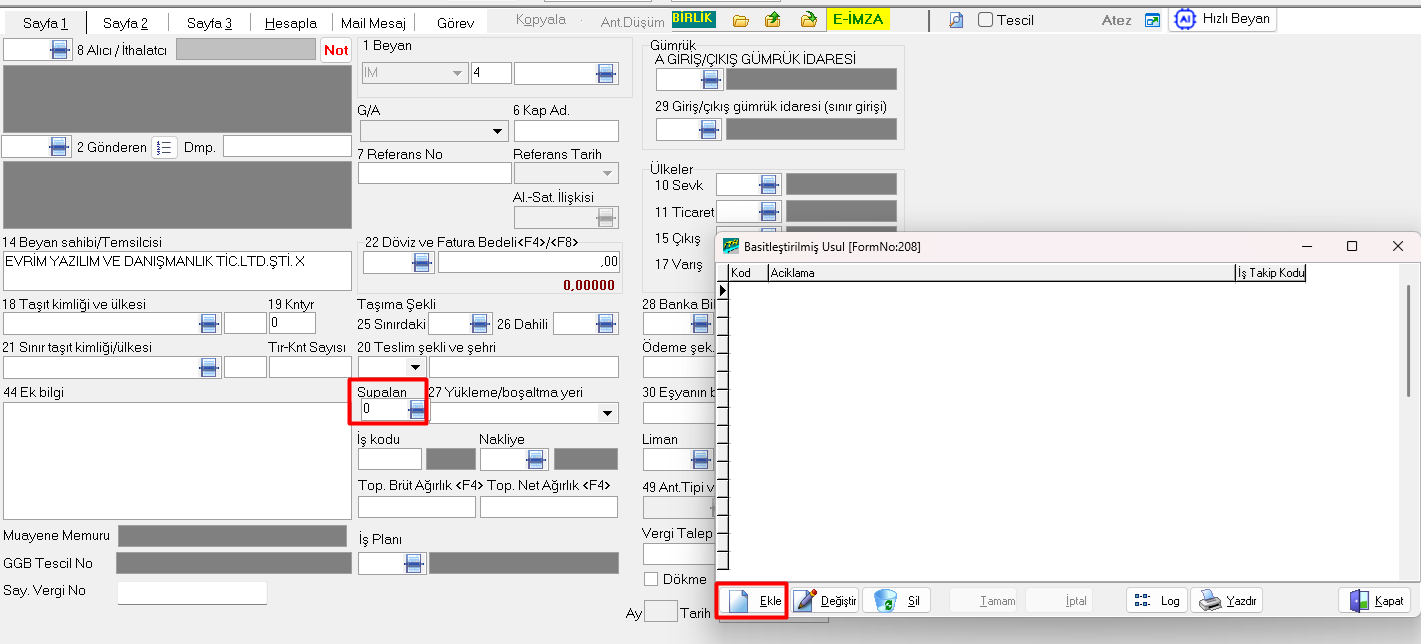Enable the Tescil checkbox
Viewport: 1421px width, 644px height.
(x=985, y=20)
